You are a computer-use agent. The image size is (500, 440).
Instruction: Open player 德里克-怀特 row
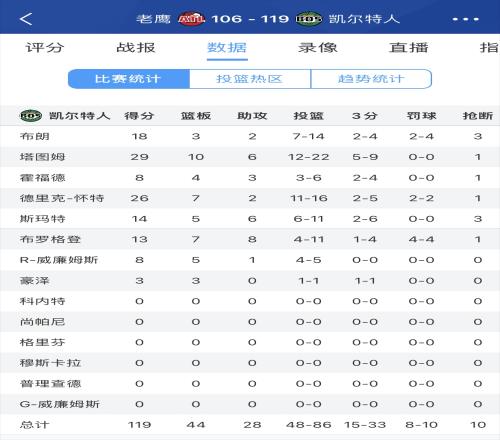[x=250, y=198]
